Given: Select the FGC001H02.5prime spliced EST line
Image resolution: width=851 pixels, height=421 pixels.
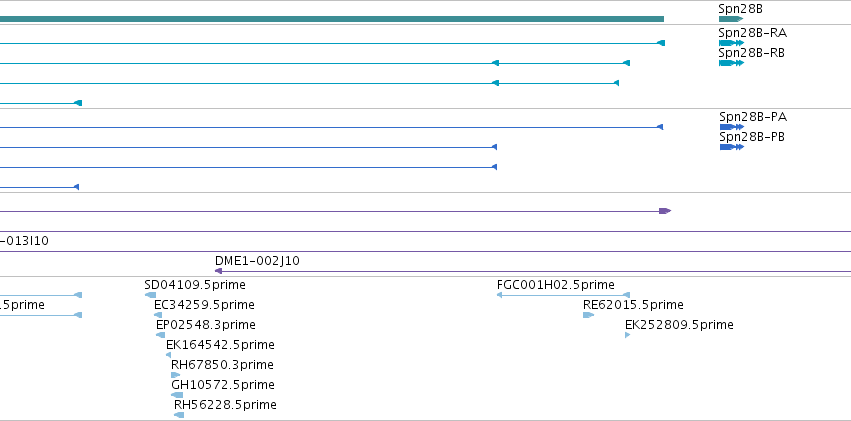Looking at the screenshot, I should [x=563, y=295].
